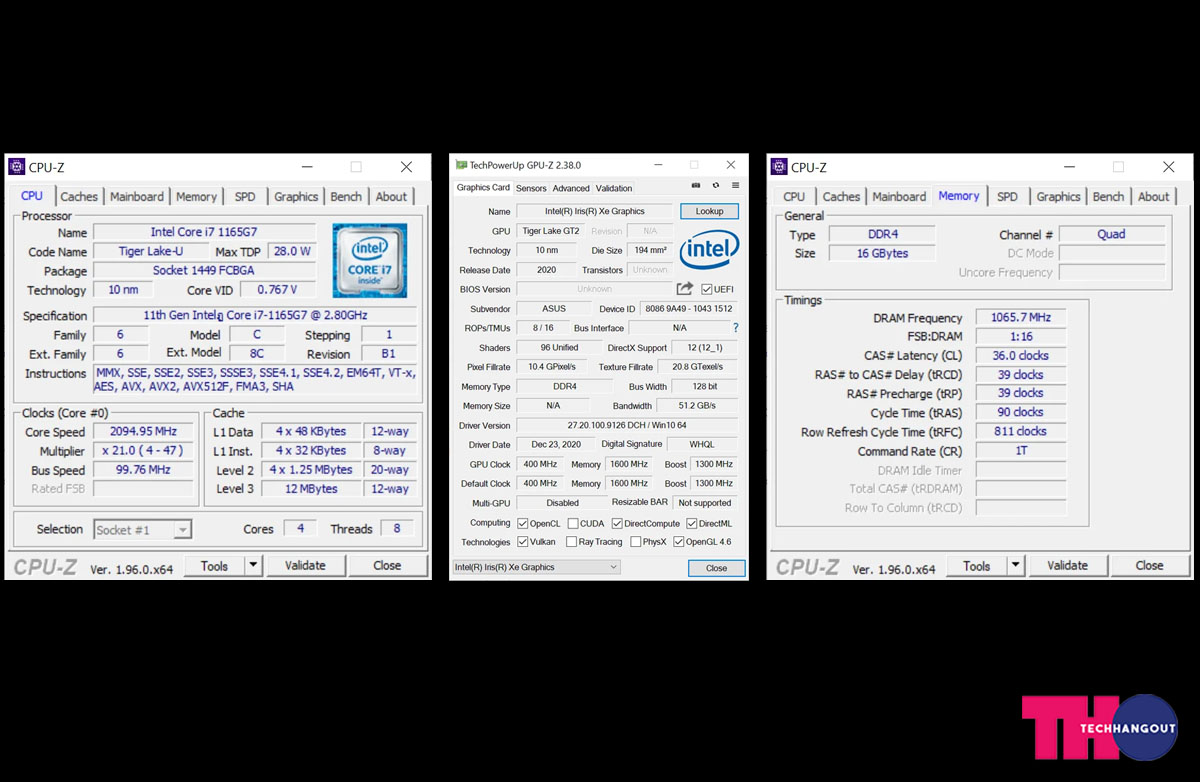Toggle the OpenCL checkbox
This screenshot has width=1200, height=782.
(x=523, y=523)
